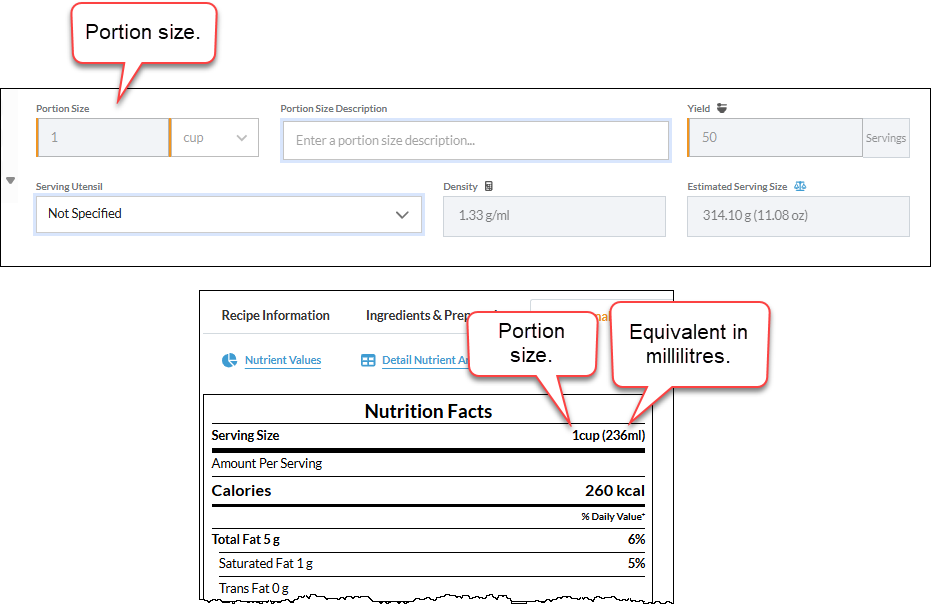
Task: Click the Yield bowl icon
Action: (721, 108)
